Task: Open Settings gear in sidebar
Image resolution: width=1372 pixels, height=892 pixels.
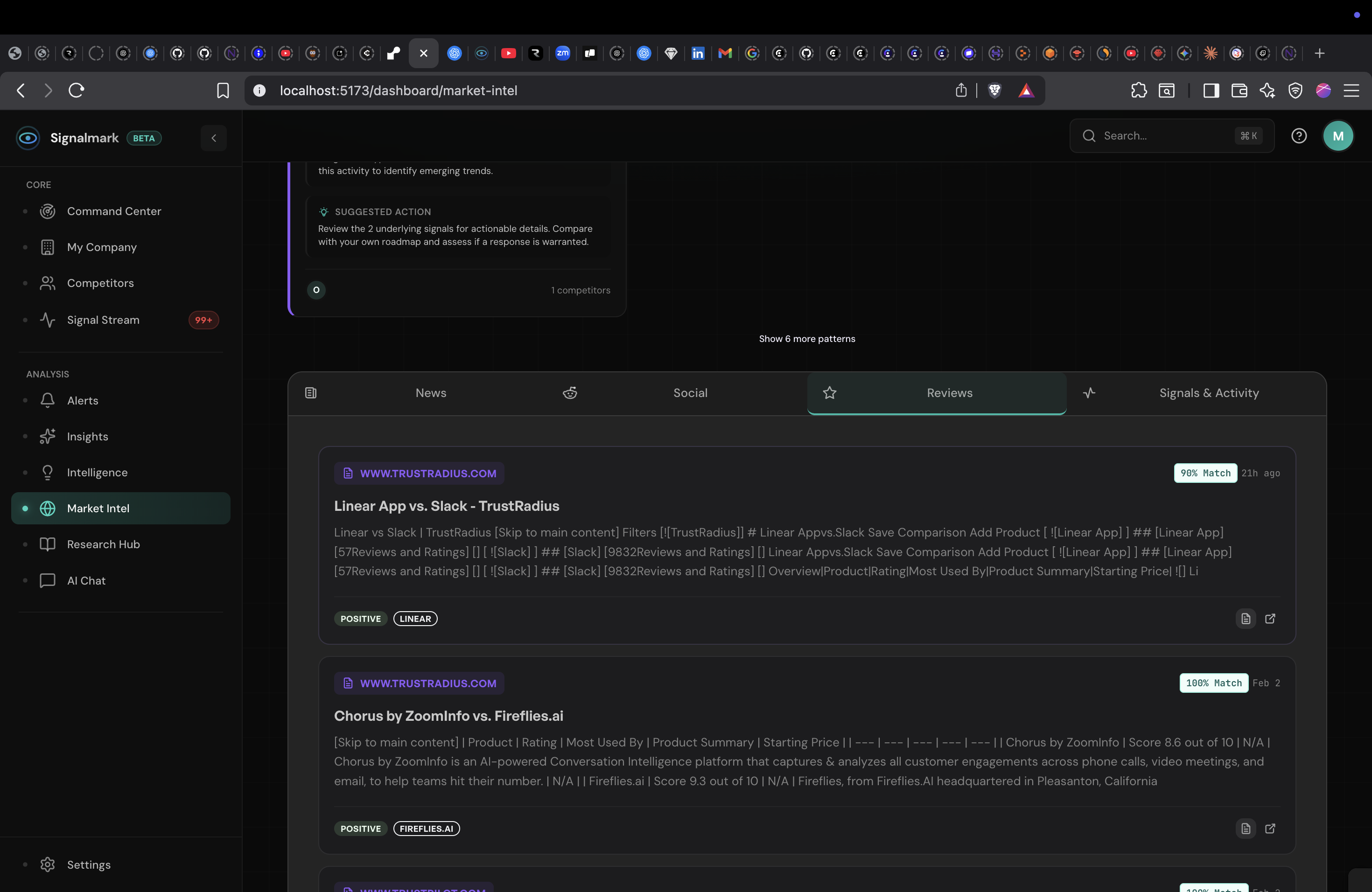Action: [88, 864]
